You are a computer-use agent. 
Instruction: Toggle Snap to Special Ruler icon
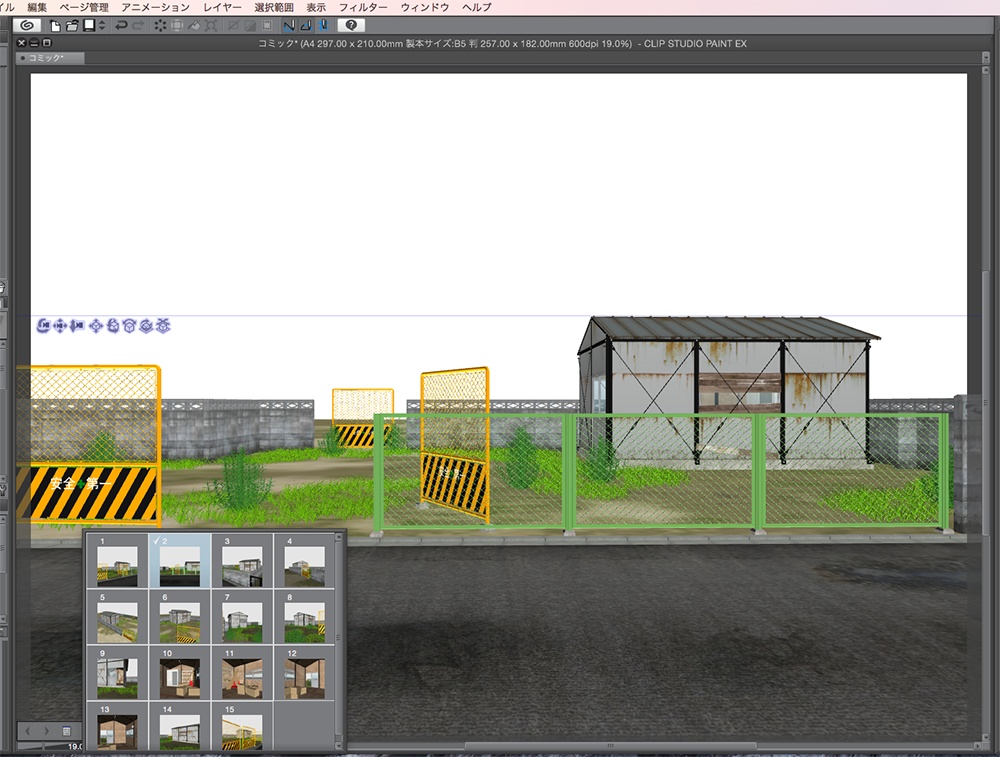click(x=306, y=26)
